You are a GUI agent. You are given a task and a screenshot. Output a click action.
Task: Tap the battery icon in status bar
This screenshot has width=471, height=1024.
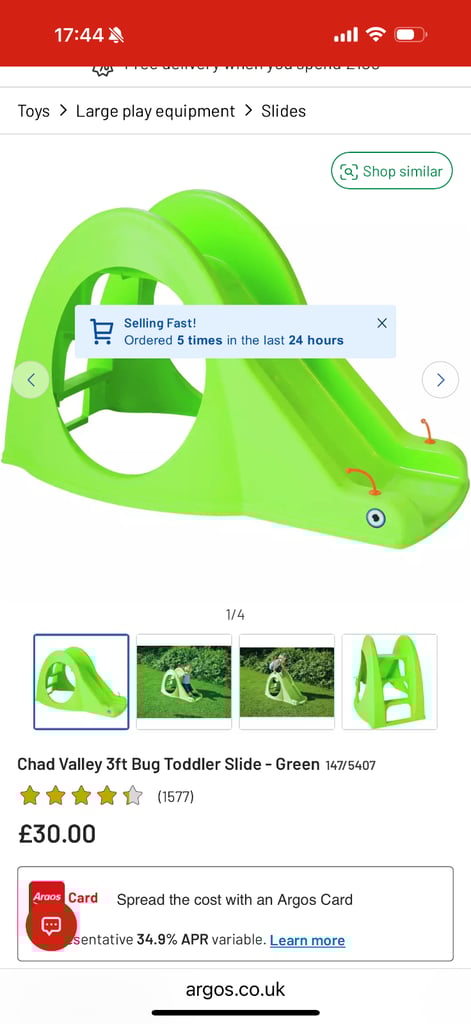(x=410, y=35)
